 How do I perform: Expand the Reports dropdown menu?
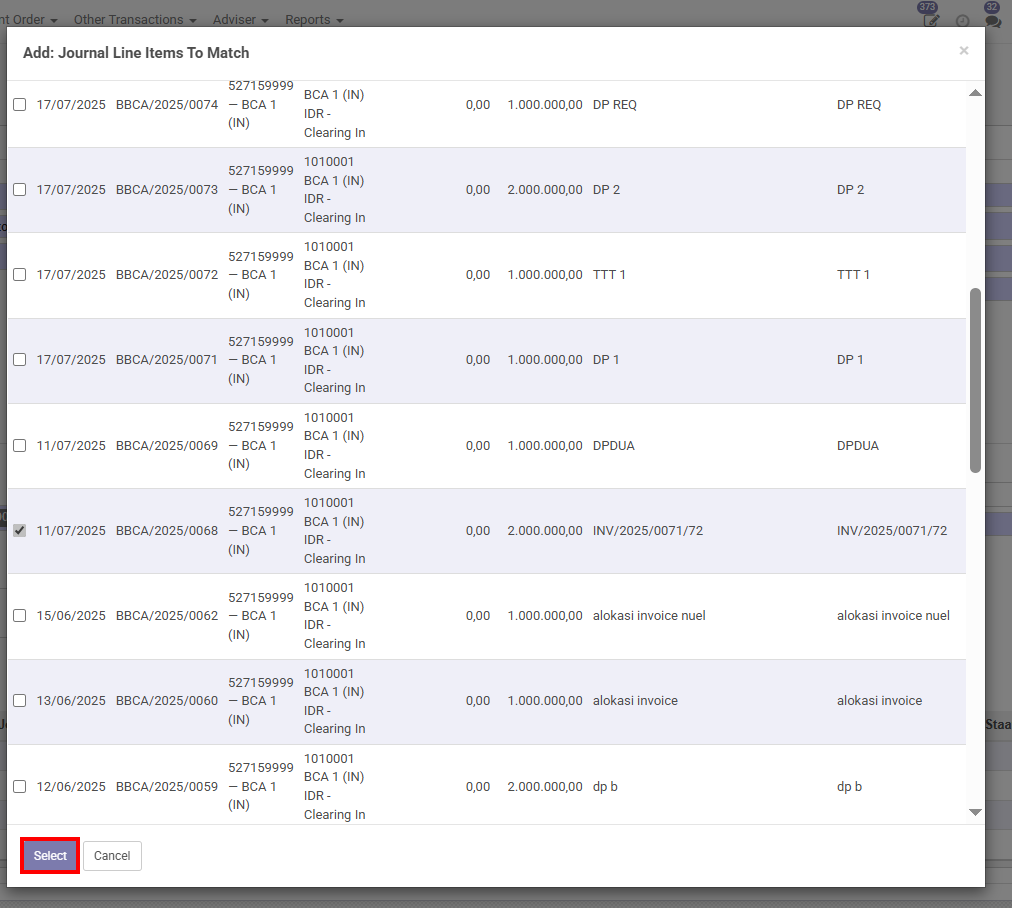(x=314, y=20)
